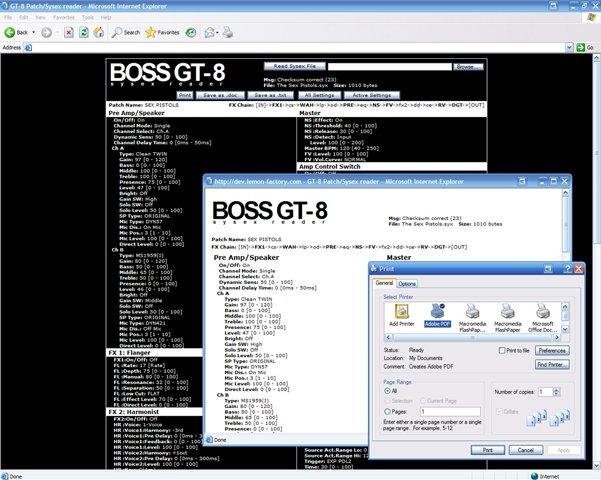
Task: Open the Favorites menu
Action: tap(64, 17)
